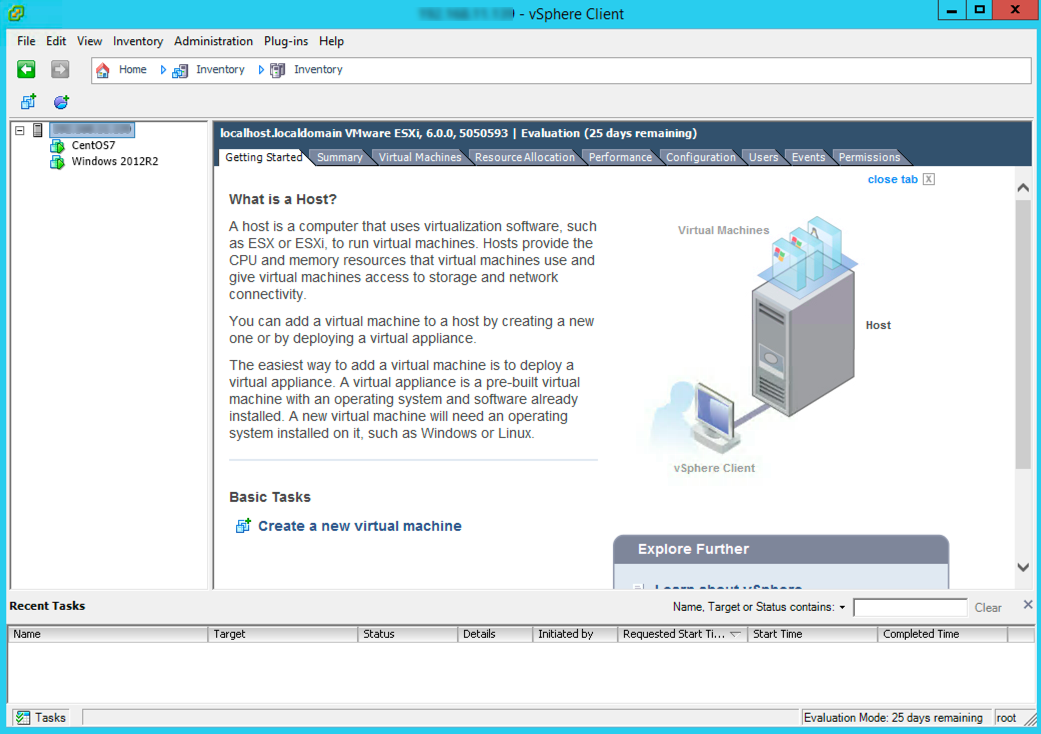Click the recent tasks filter text field

coord(910,607)
